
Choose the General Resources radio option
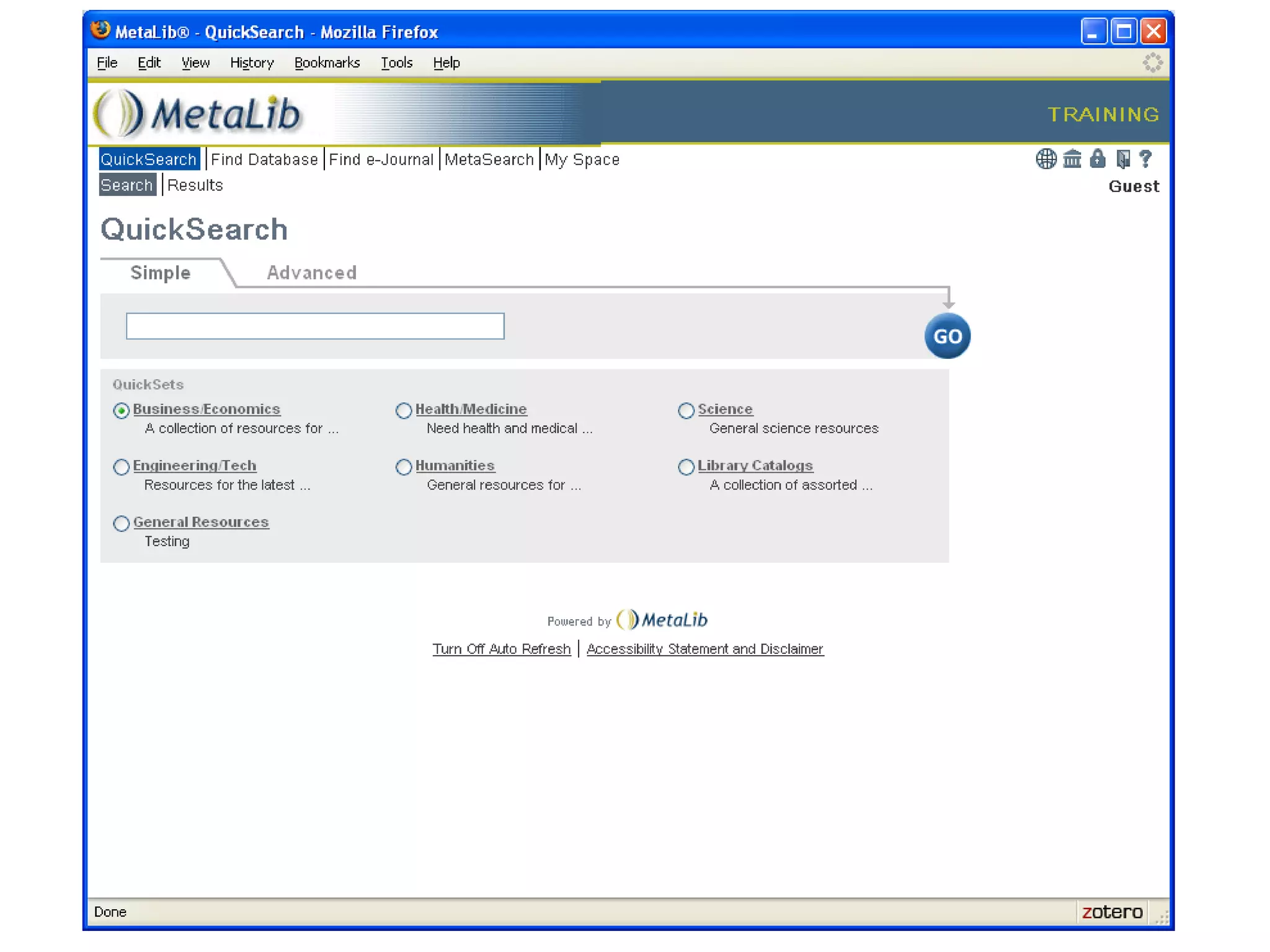pos(122,523)
